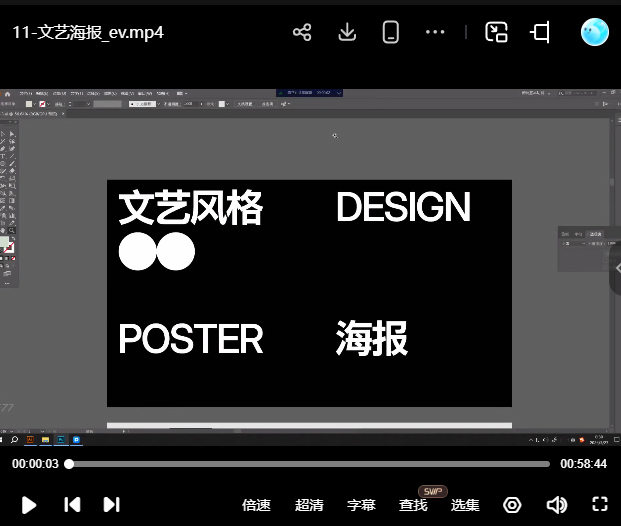Skip to the previous video

(x=72, y=505)
